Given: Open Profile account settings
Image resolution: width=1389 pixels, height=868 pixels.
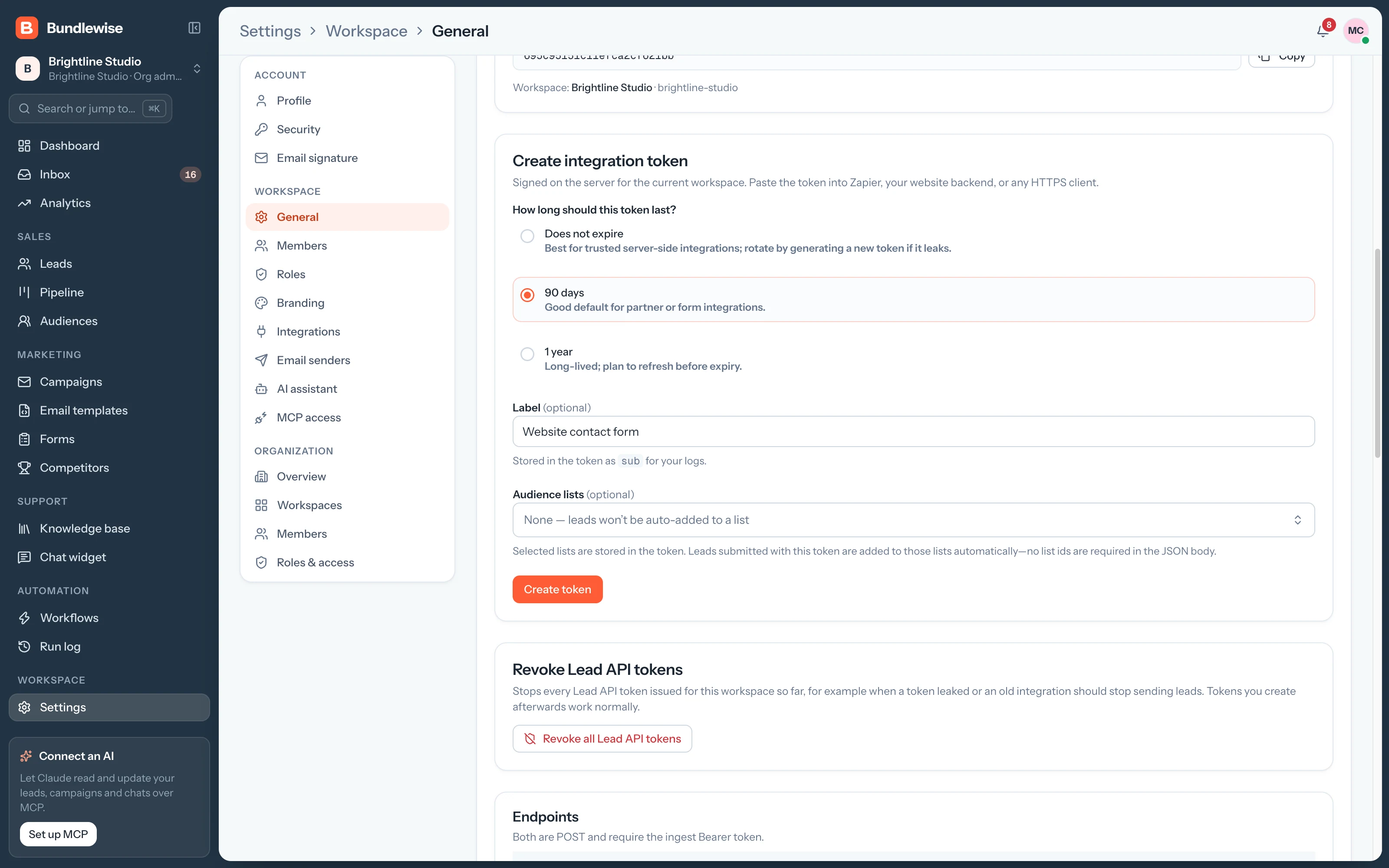Looking at the screenshot, I should coord(347,100).
